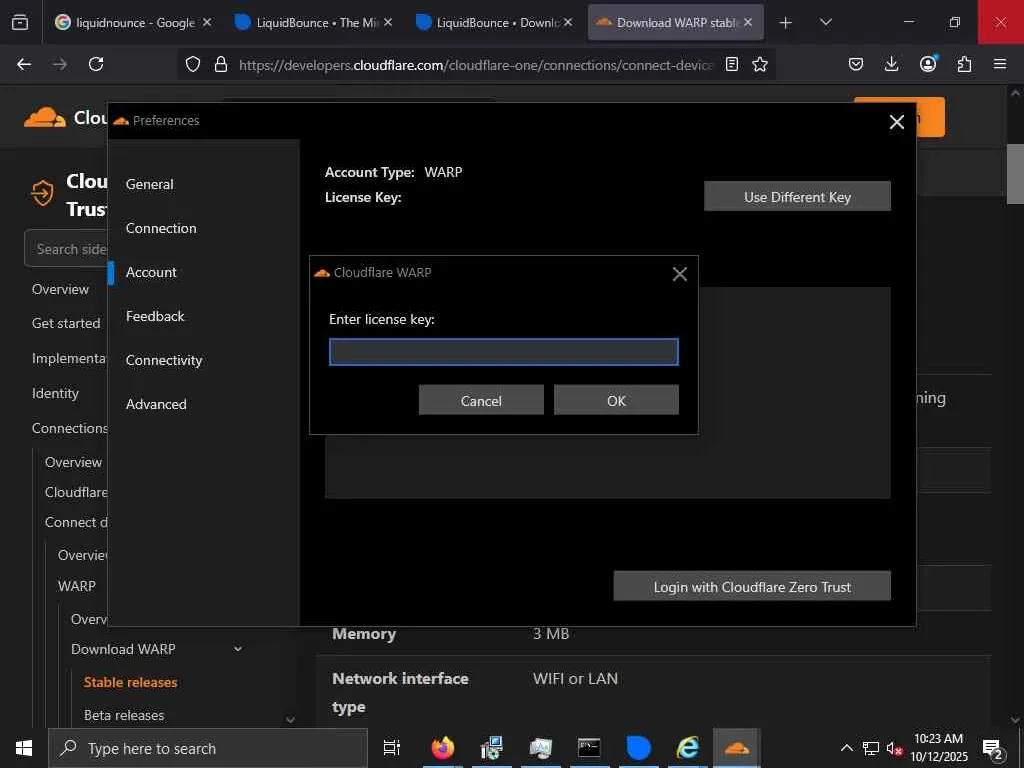View site security padlock info
Viewport: 1024px width, 768px height.
click(221, 64)
